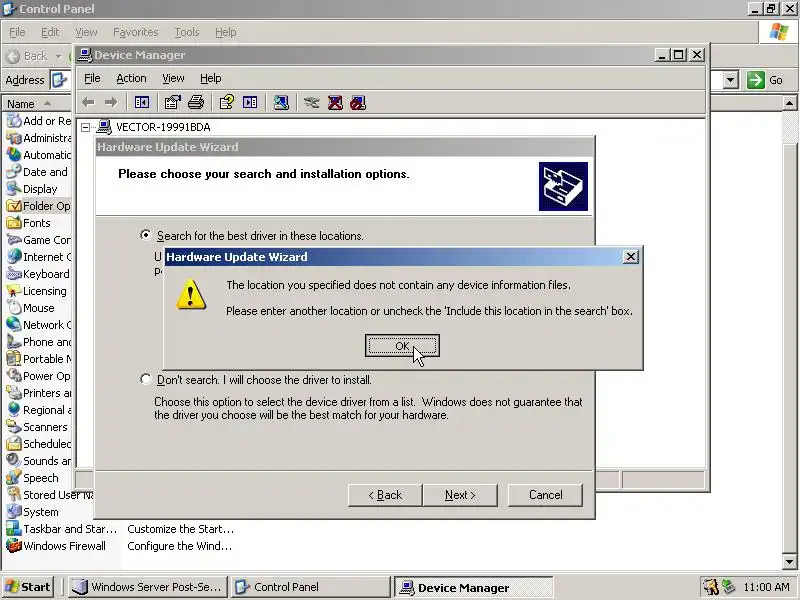Click the Uninstall device toolbar icon

click(335, 103)
